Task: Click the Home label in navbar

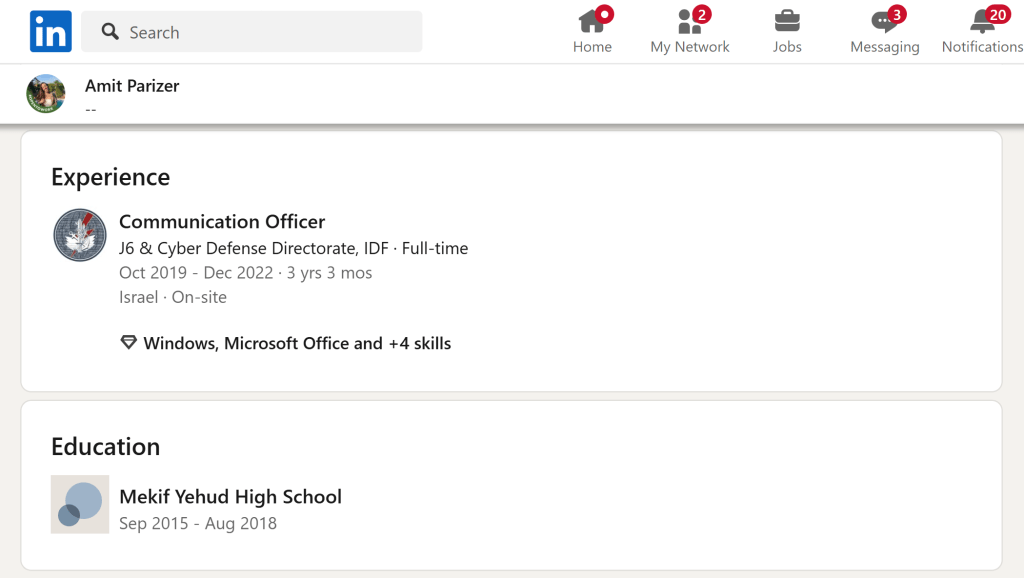Action: click(x=592, y=47)
